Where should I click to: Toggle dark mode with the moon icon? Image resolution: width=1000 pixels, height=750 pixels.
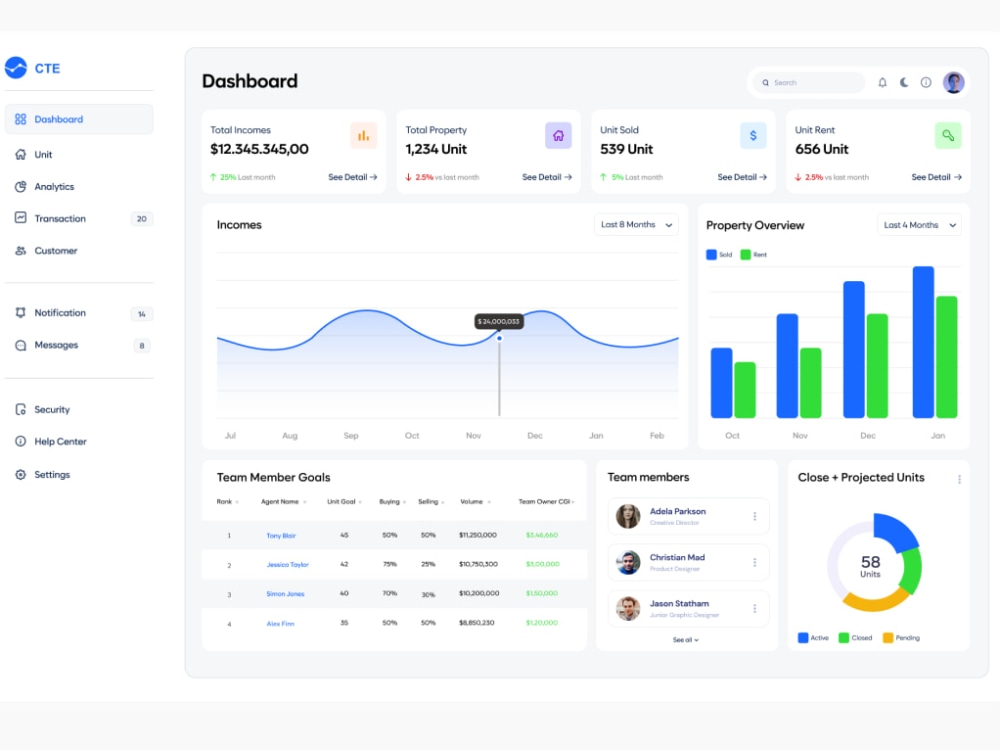tap(904, 83)
